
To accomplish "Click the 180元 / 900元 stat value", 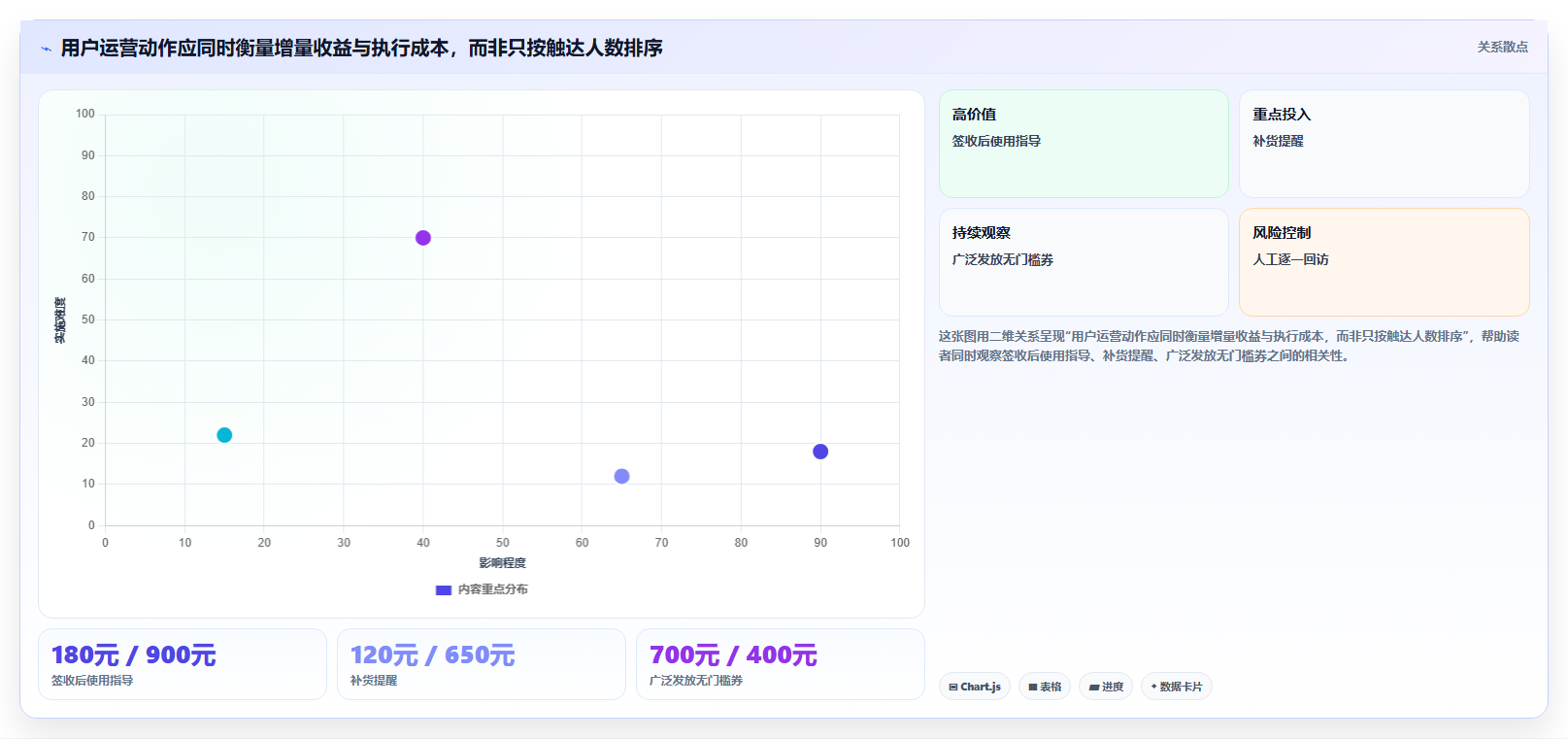I will click(x=134, y=655).
